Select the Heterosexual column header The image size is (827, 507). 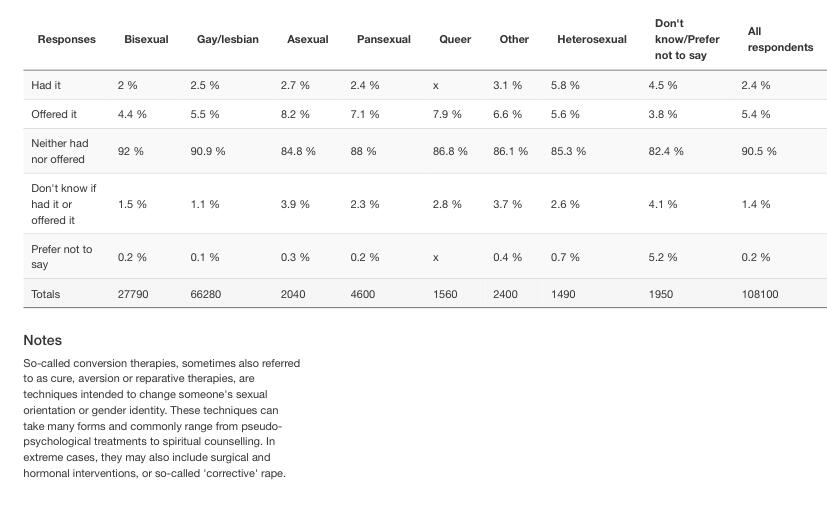[x=592, y=39]
